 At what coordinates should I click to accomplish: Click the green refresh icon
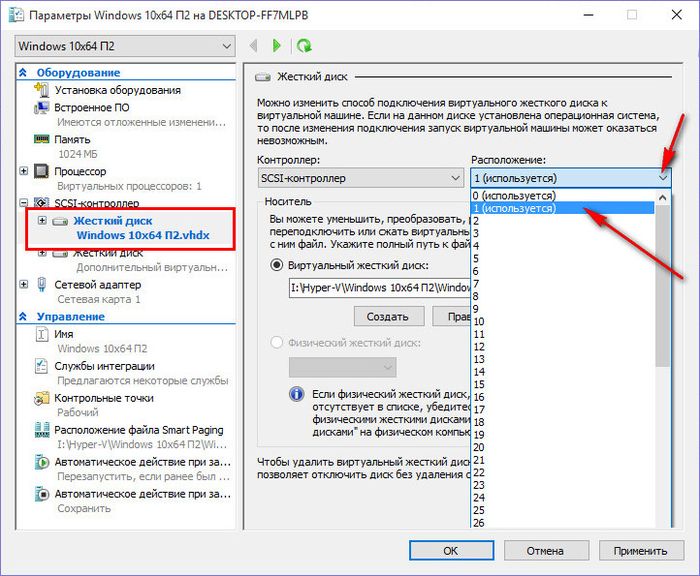click(x=304, y=46)
